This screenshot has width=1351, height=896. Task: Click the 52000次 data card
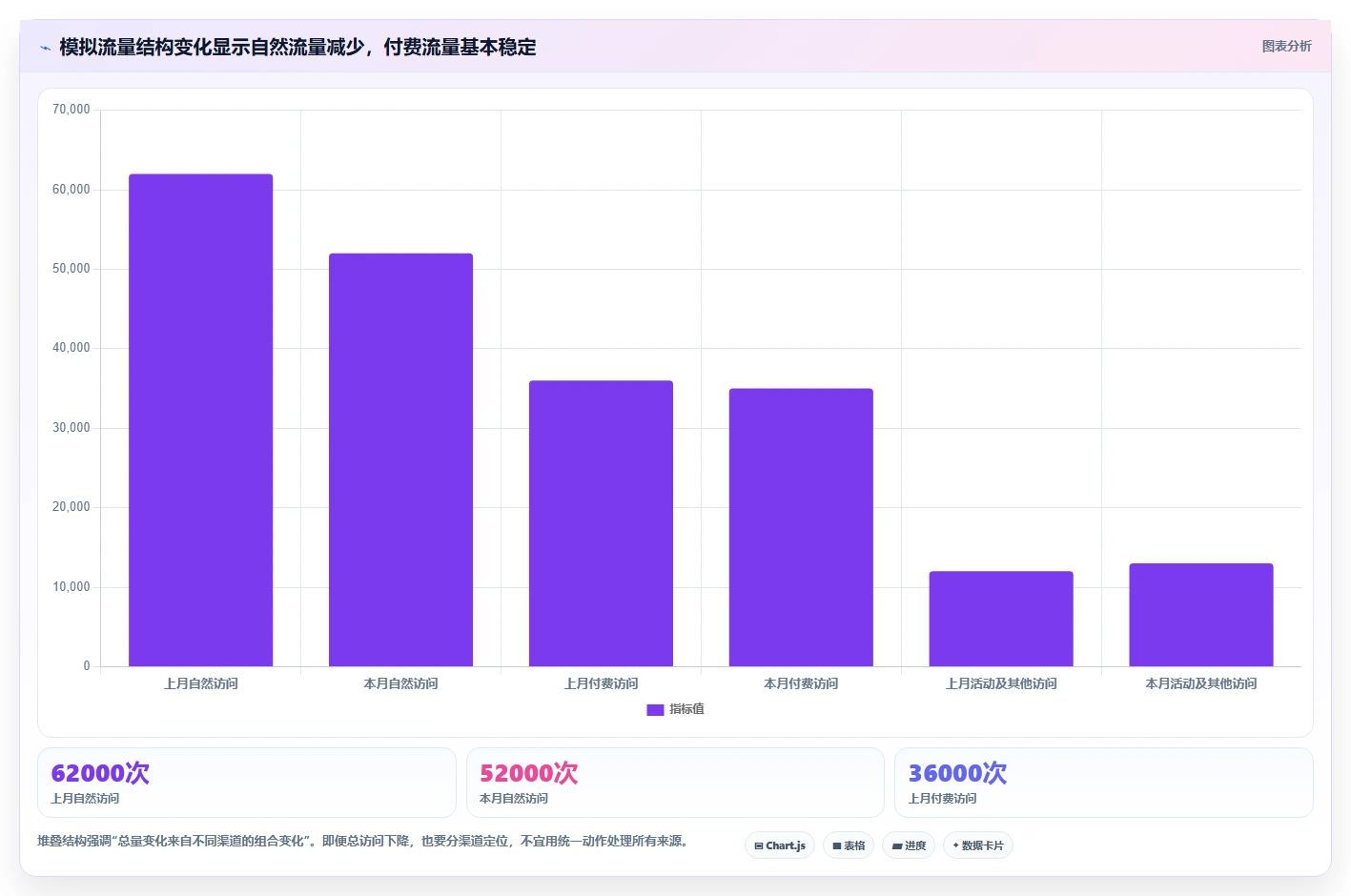click(x=675, y=783)
